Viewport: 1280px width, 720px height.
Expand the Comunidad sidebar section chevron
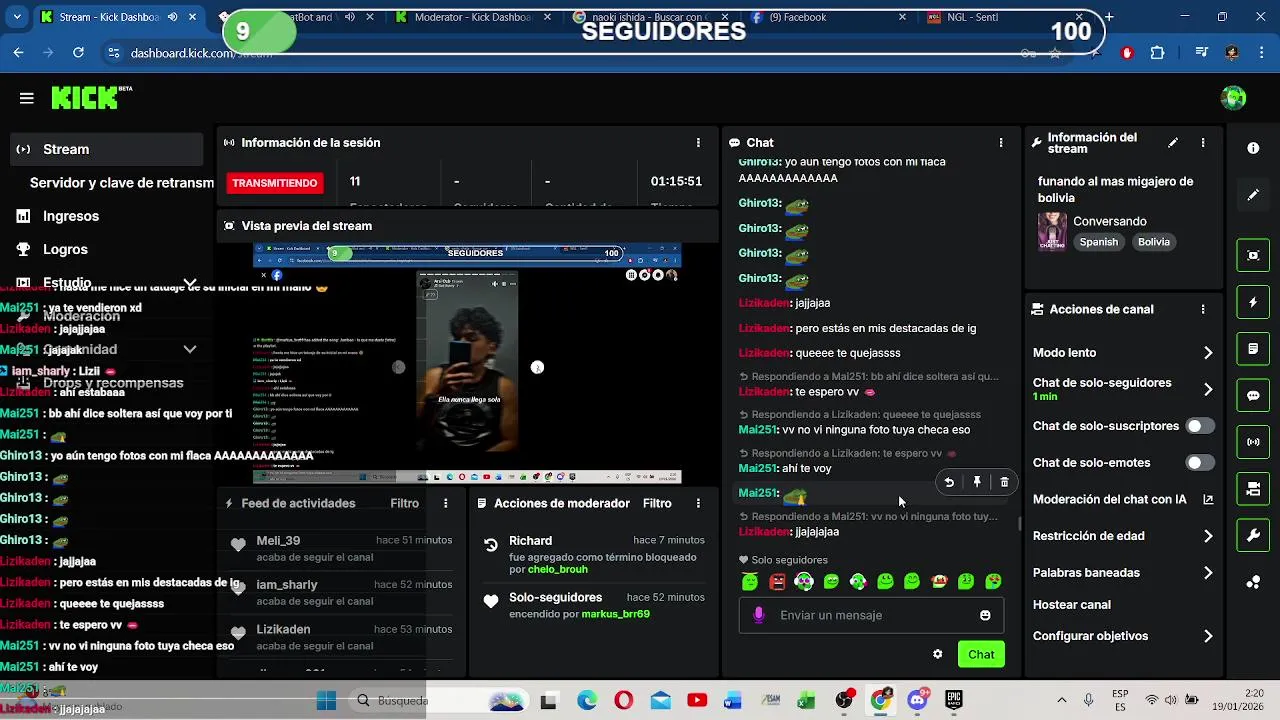190,349
